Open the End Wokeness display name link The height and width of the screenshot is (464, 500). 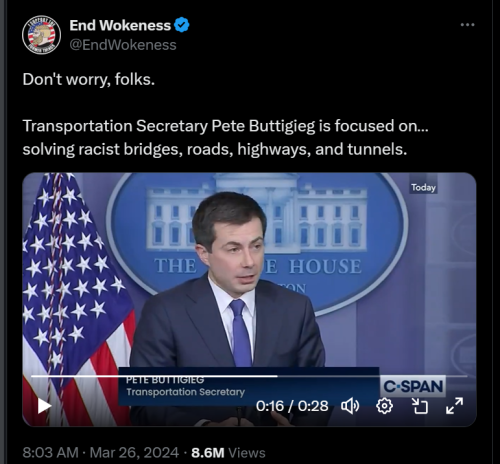click(x=120, y=25)
